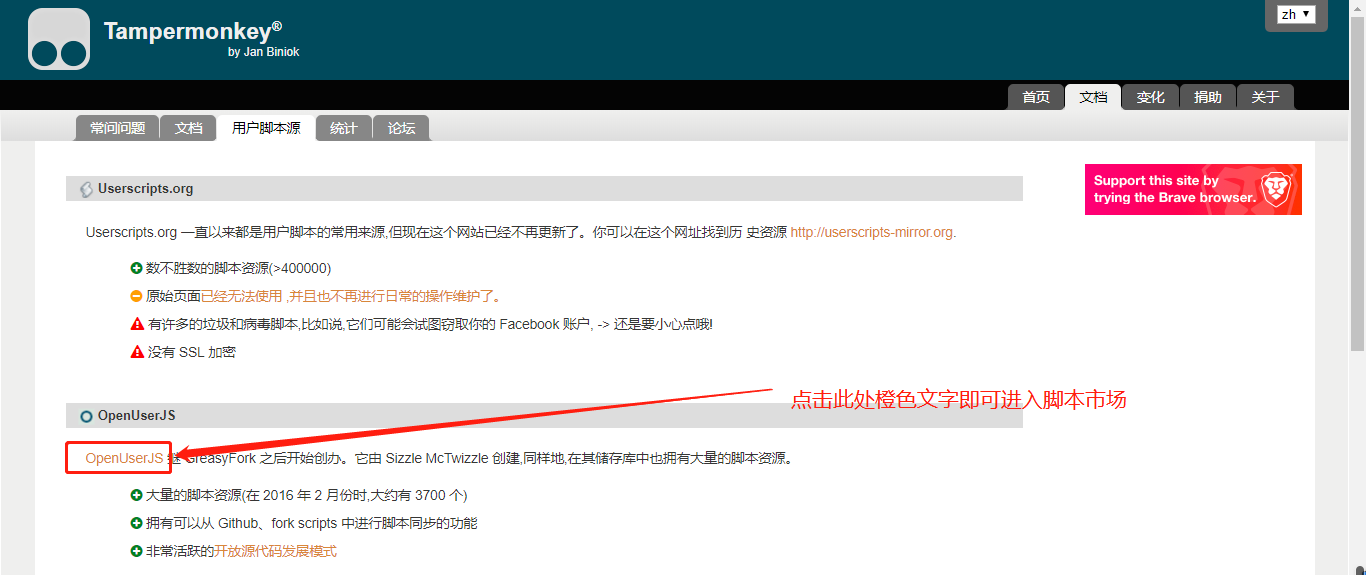Click the Userscripts.org section header icon
Viewport: 1366px width, 575px height.
pyautogui.click(x=87, y=189)
